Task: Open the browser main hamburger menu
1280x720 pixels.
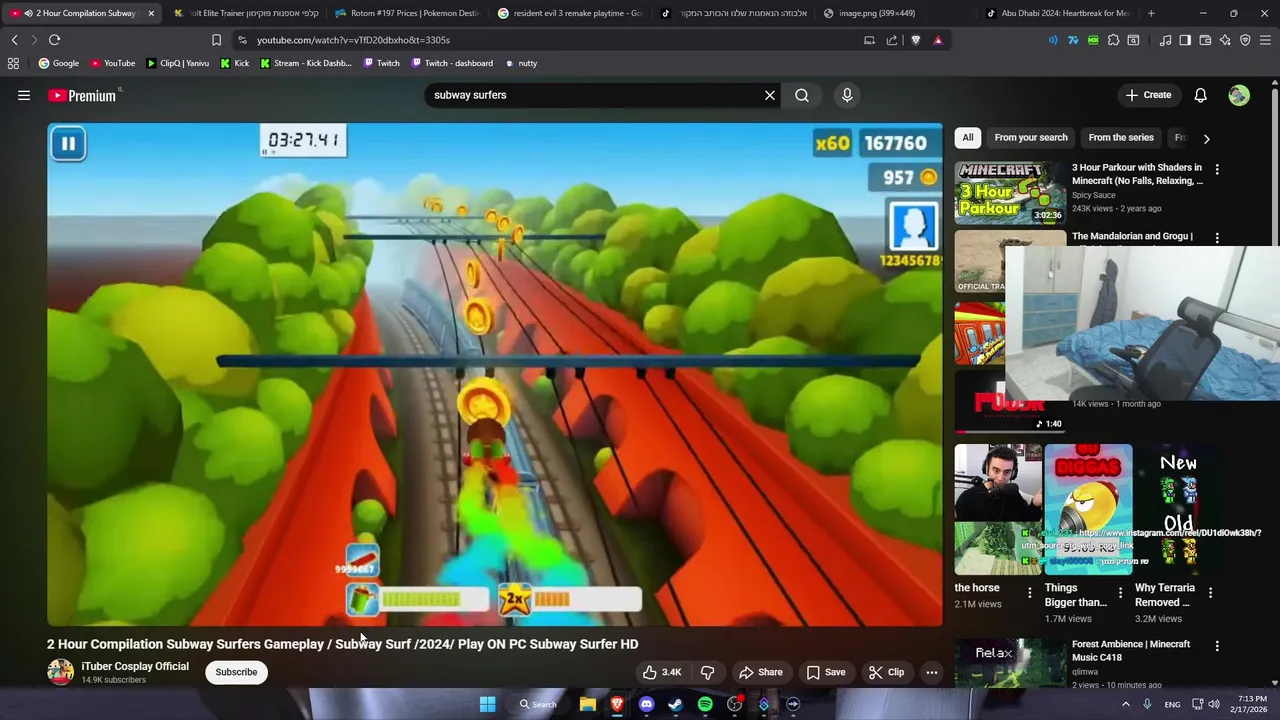Action: tap(1266, 40)
